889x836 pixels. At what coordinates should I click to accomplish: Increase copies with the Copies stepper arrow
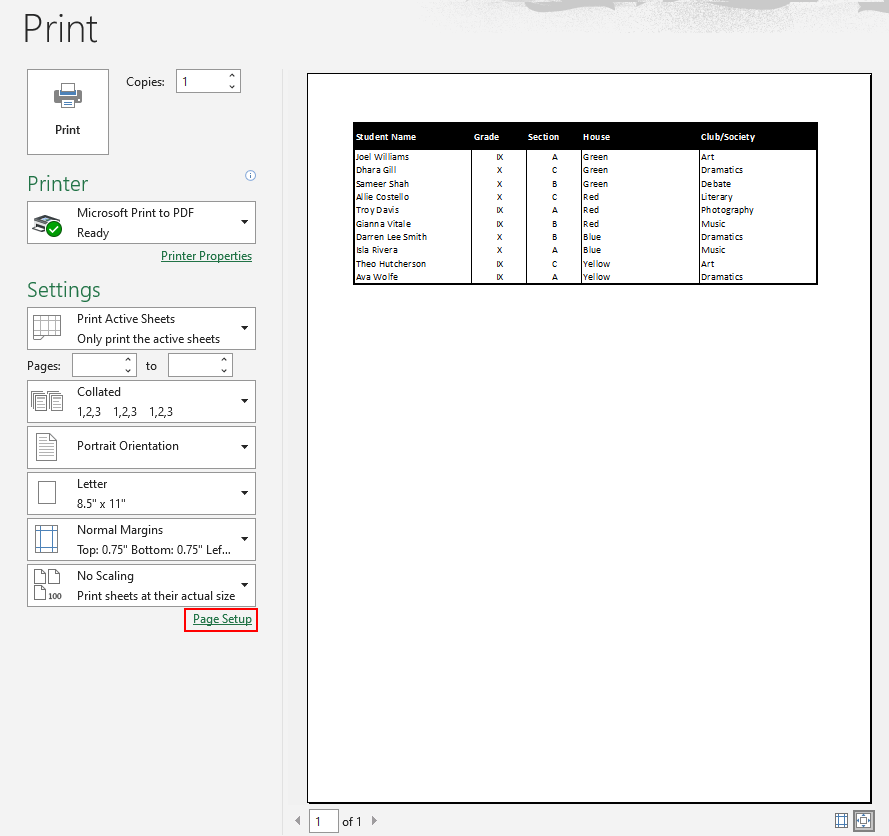pos(230,75)
